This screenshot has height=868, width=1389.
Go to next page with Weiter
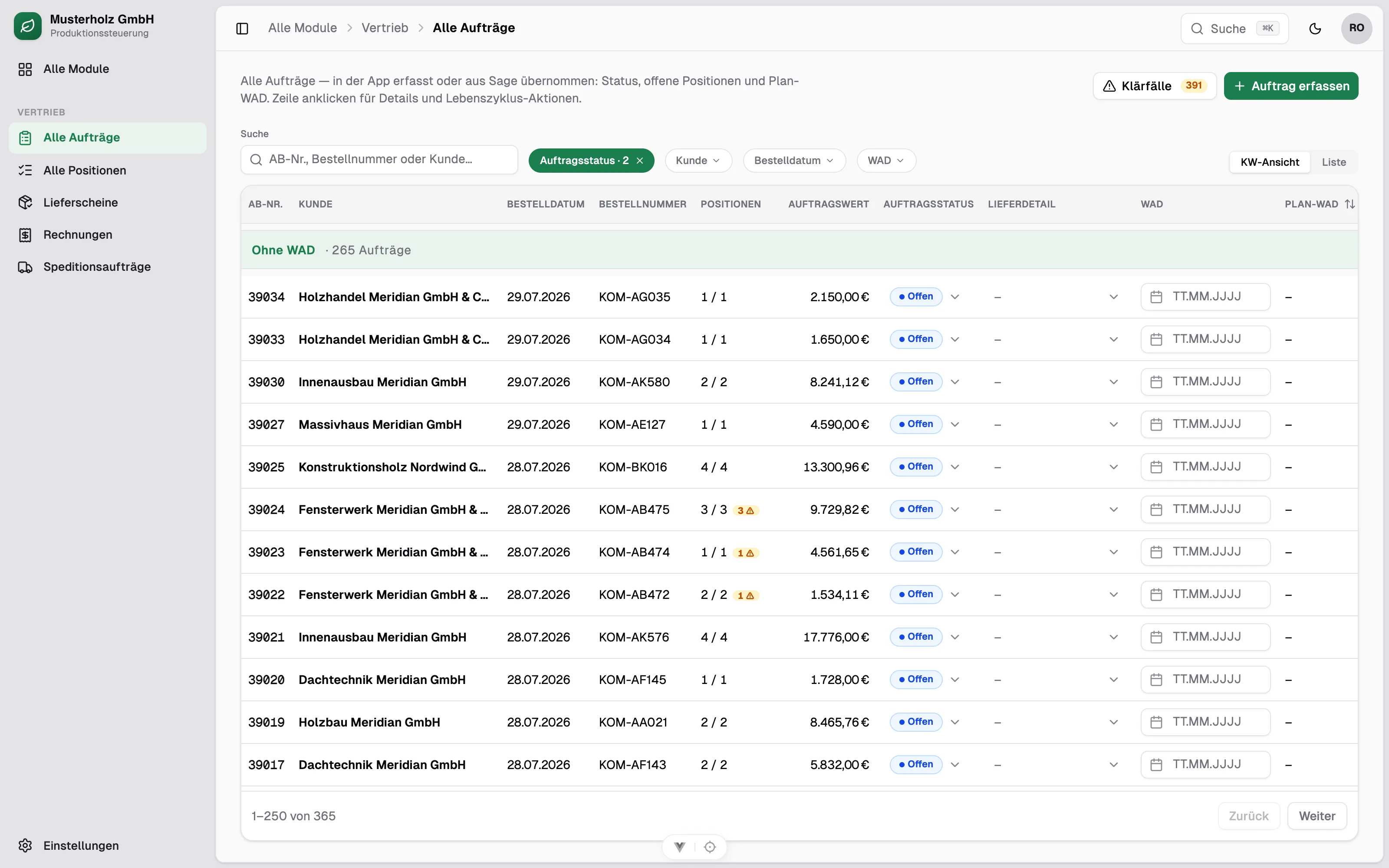1317,816
